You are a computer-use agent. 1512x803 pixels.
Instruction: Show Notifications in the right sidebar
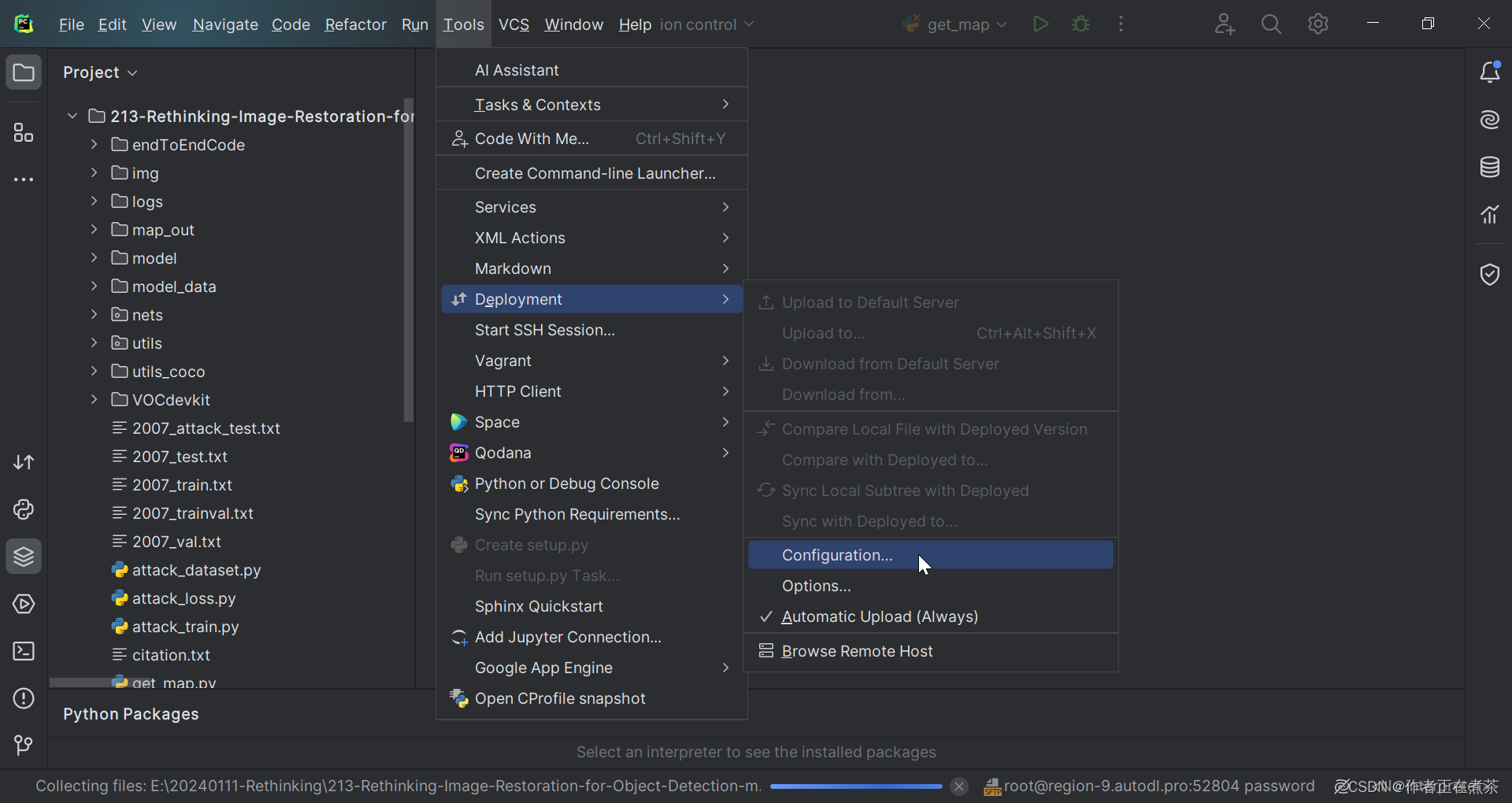1491,72
